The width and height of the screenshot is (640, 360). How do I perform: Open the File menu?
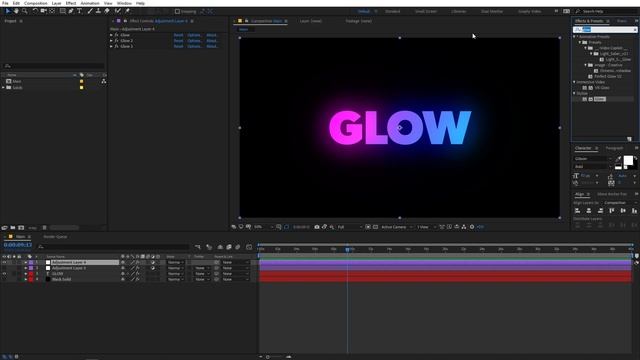5,3
